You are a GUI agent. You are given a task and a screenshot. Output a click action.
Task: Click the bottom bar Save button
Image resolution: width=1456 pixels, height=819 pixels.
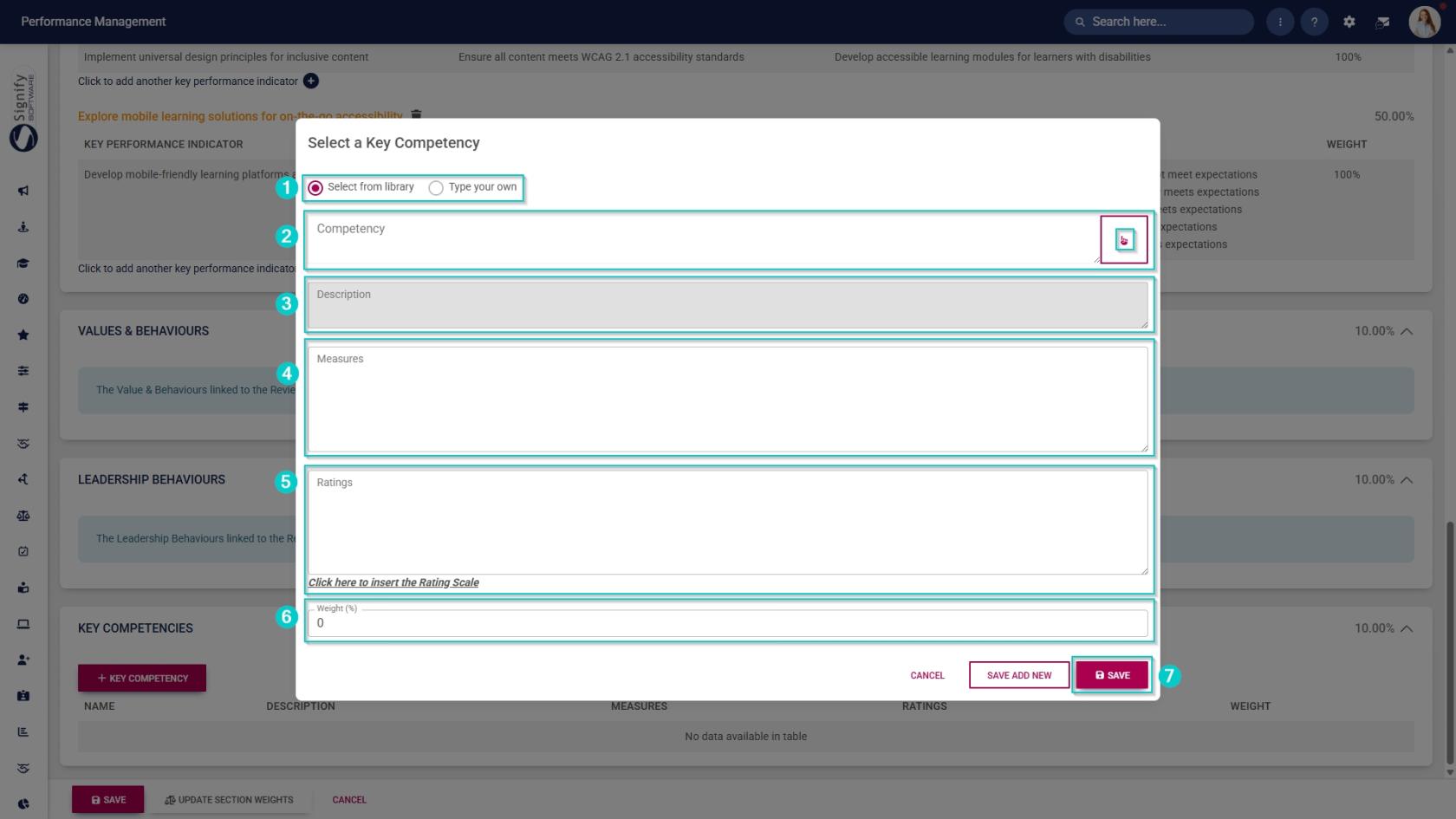click(x=108, y=800)
